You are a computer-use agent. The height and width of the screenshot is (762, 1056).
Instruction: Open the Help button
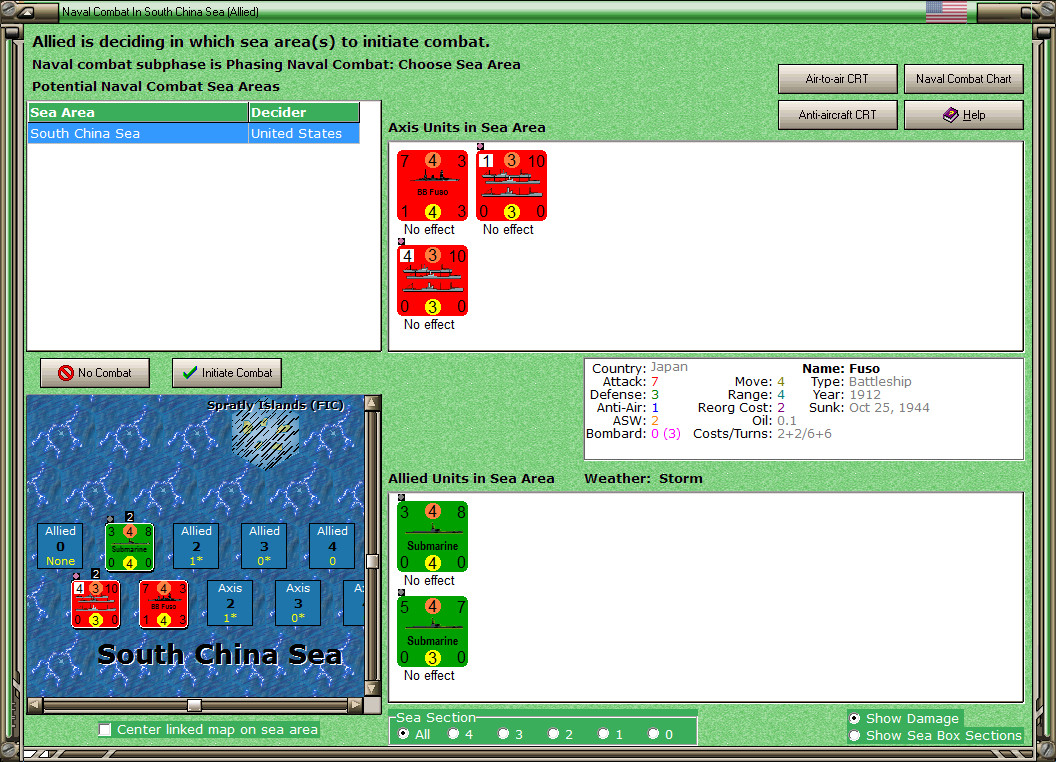coord(963,115)
